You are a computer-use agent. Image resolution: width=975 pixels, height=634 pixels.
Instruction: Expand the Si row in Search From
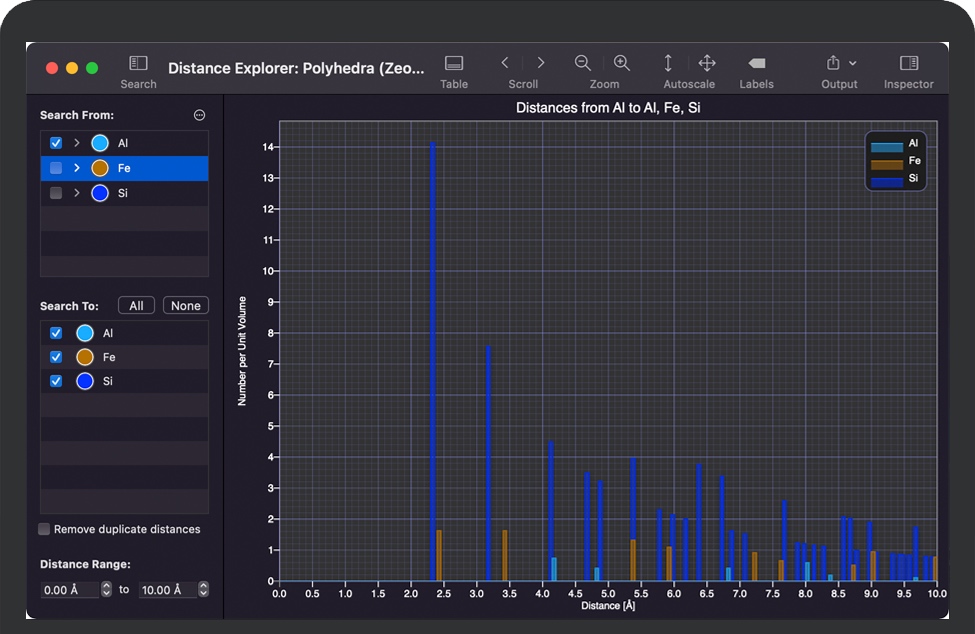pyautogui.click(x=77, y=193)
